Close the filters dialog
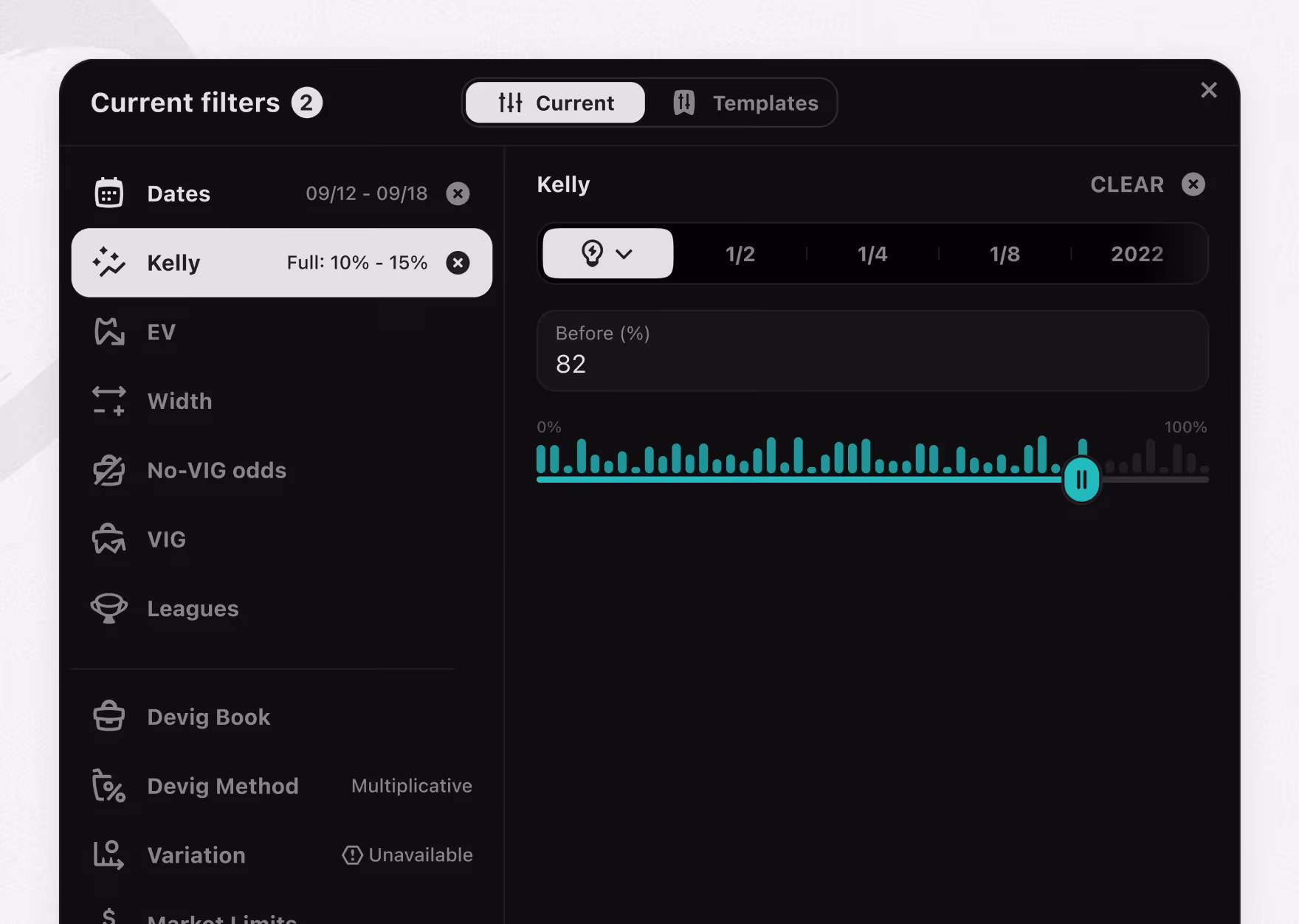1299x924 pixels. (1208, 90)
